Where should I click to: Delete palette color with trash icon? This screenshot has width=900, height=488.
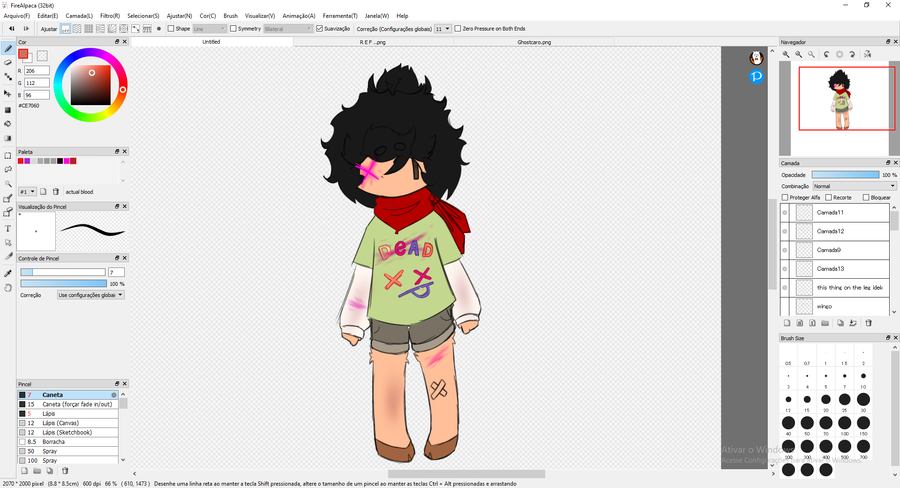point(56,192)
